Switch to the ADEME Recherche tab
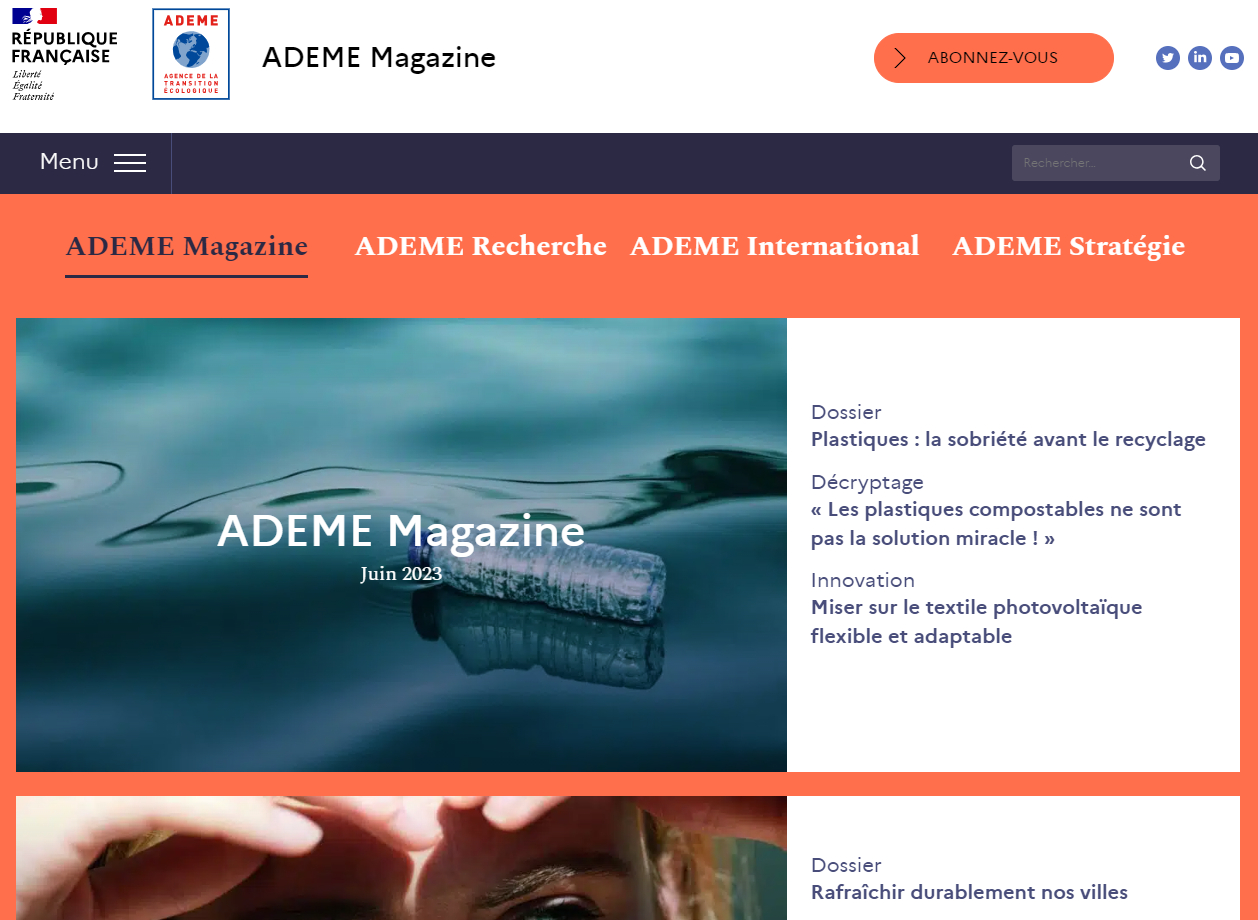 click(481, 246)
